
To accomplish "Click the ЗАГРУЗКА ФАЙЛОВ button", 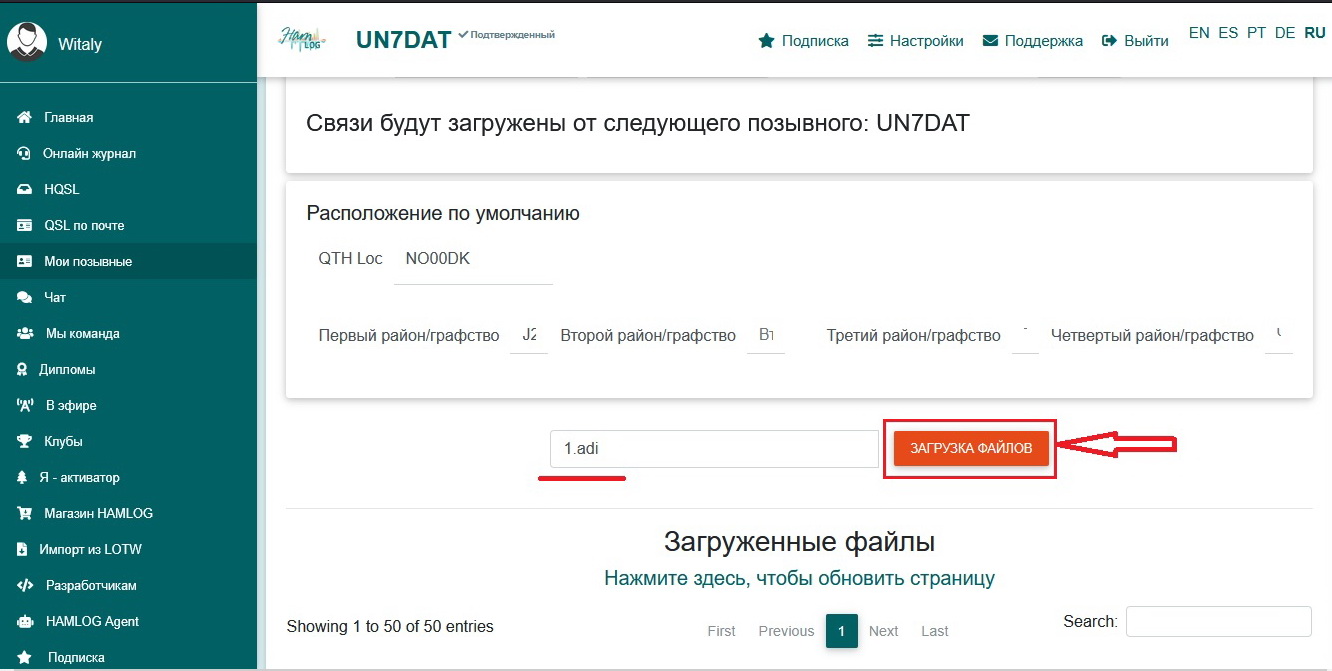I will [x=971, y=449].
